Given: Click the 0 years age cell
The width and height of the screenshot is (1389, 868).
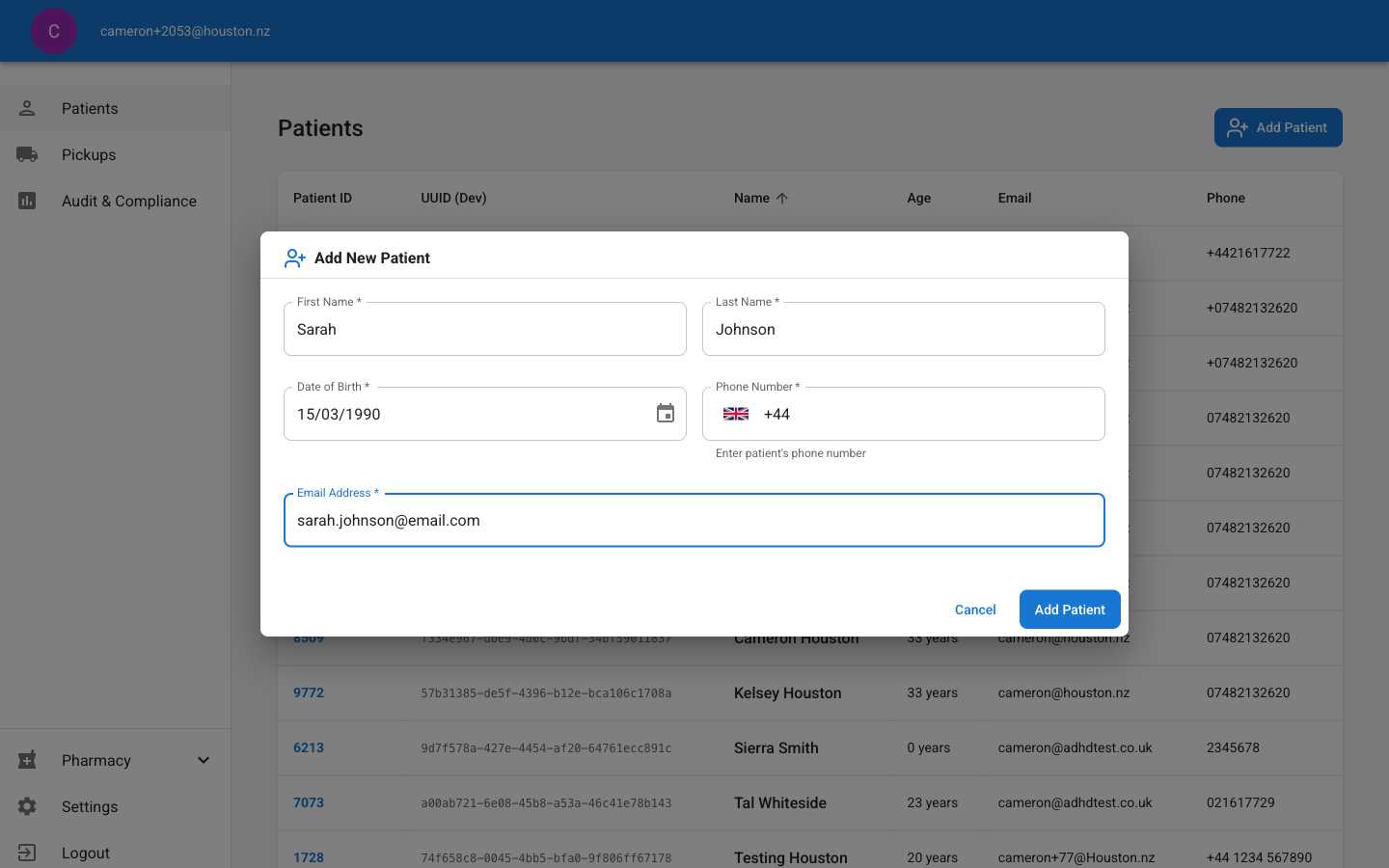Looking at the screenshot, I should pyautogui.click(x=929, y=747).
